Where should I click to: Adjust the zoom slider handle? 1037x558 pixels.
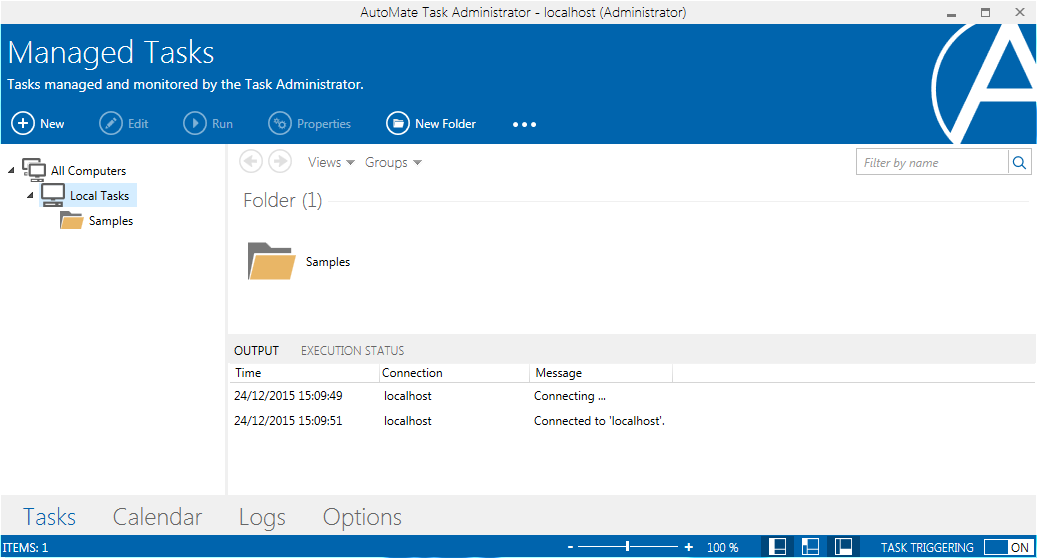click(628, 547)
